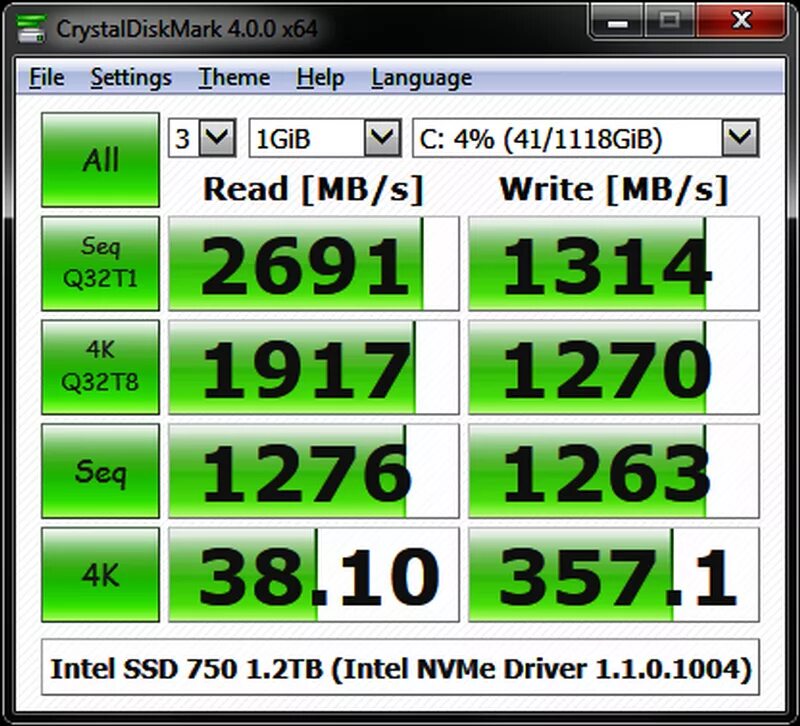The height and width of the screenshot is (726, 800).
Task: Open the File menu
Action: pyautogui.click(x=46, y=78)
